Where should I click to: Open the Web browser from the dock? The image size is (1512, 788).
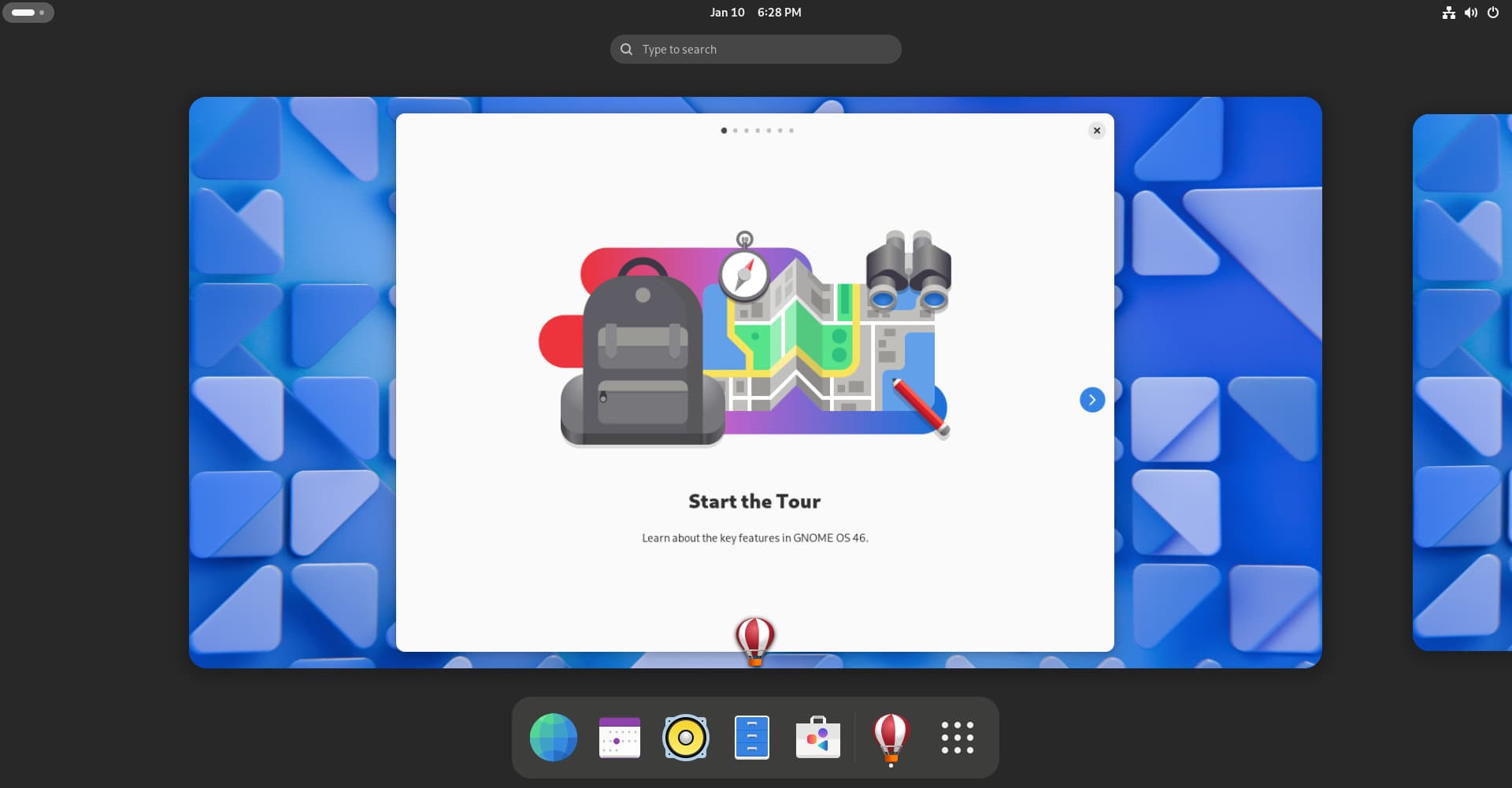(x=553, y=738)
